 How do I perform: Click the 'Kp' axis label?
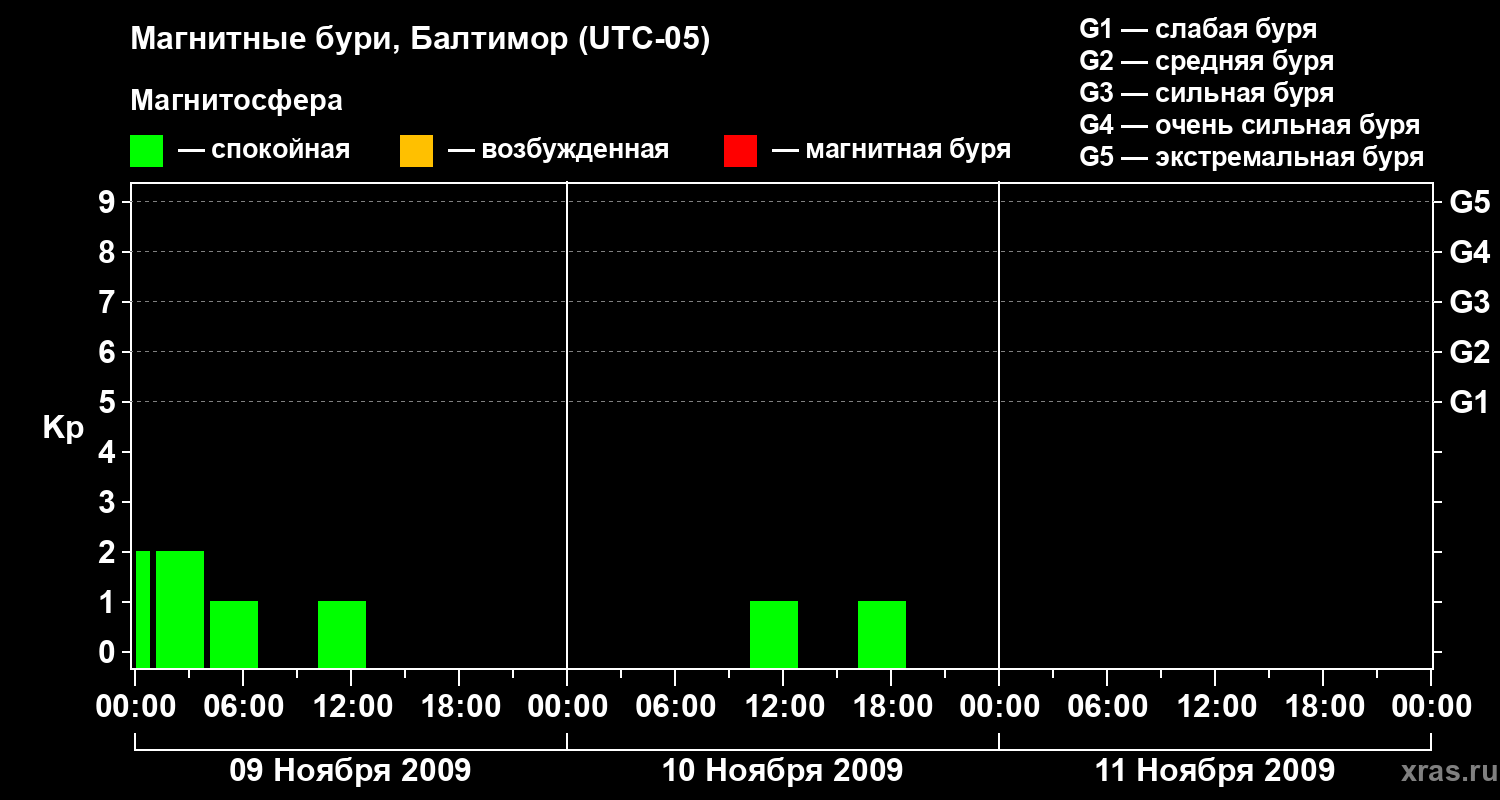coord(63,428)
